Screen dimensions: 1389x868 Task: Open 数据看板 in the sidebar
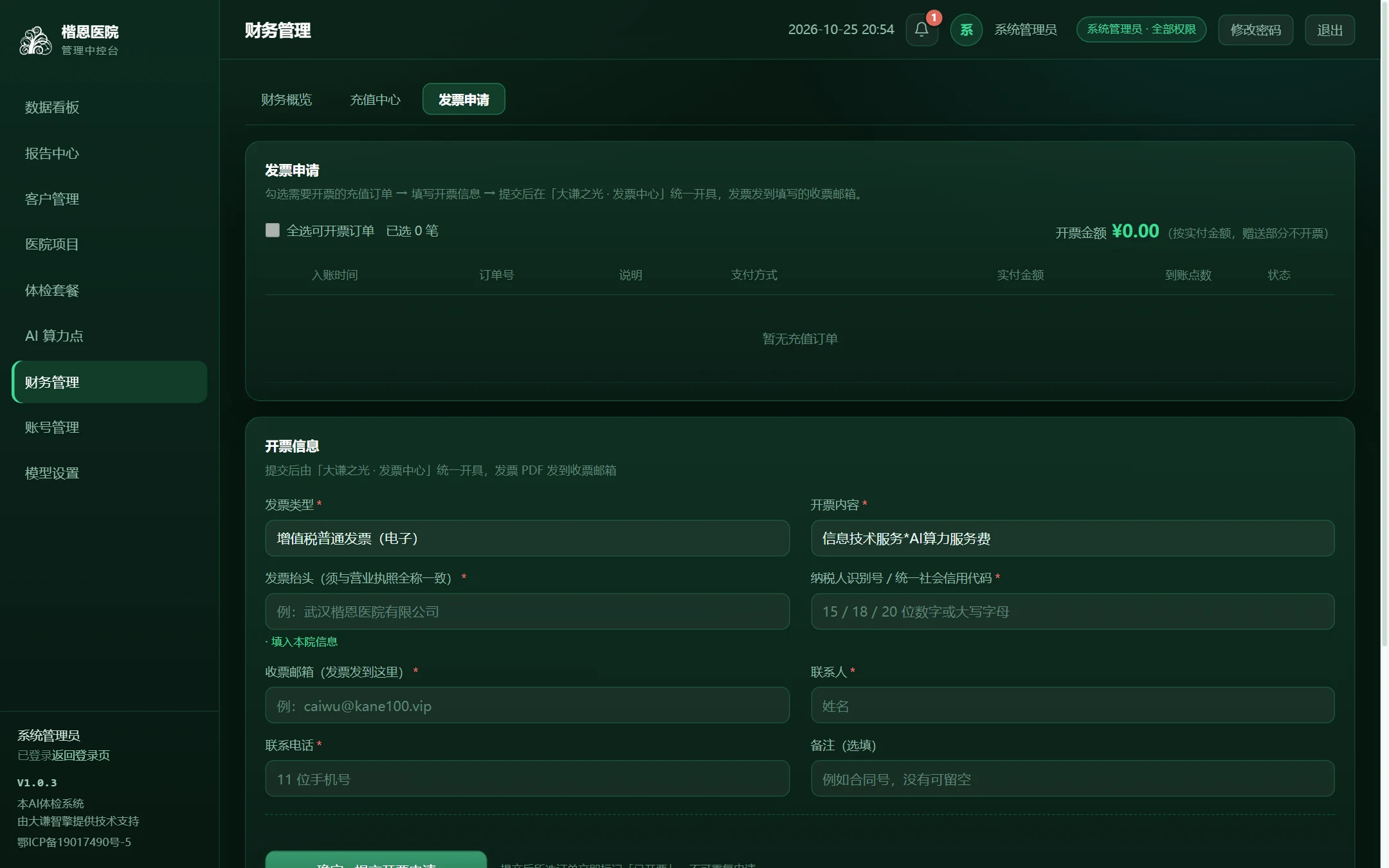point(109,107)
